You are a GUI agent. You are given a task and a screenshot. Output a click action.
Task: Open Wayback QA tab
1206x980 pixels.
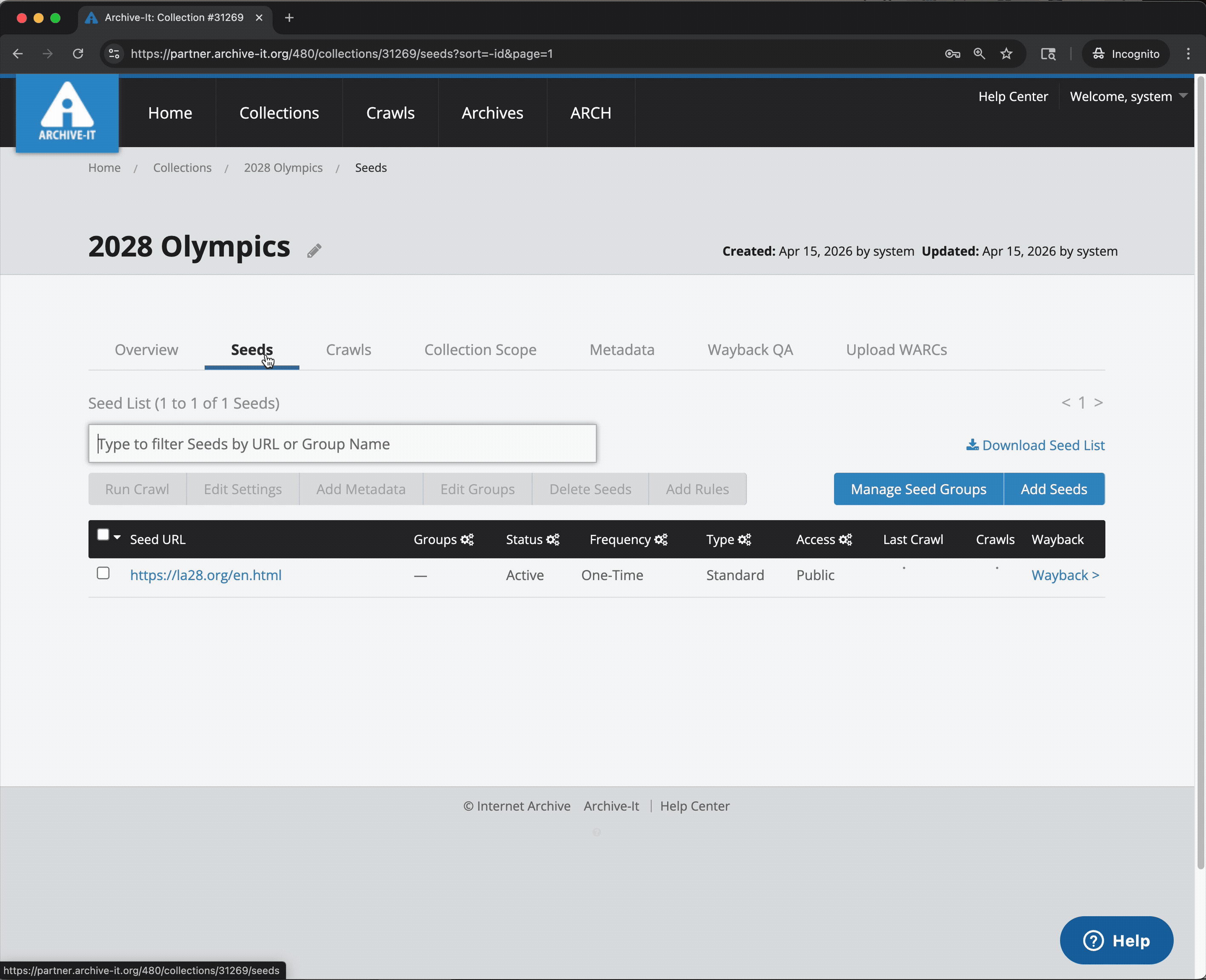point(750,350)
